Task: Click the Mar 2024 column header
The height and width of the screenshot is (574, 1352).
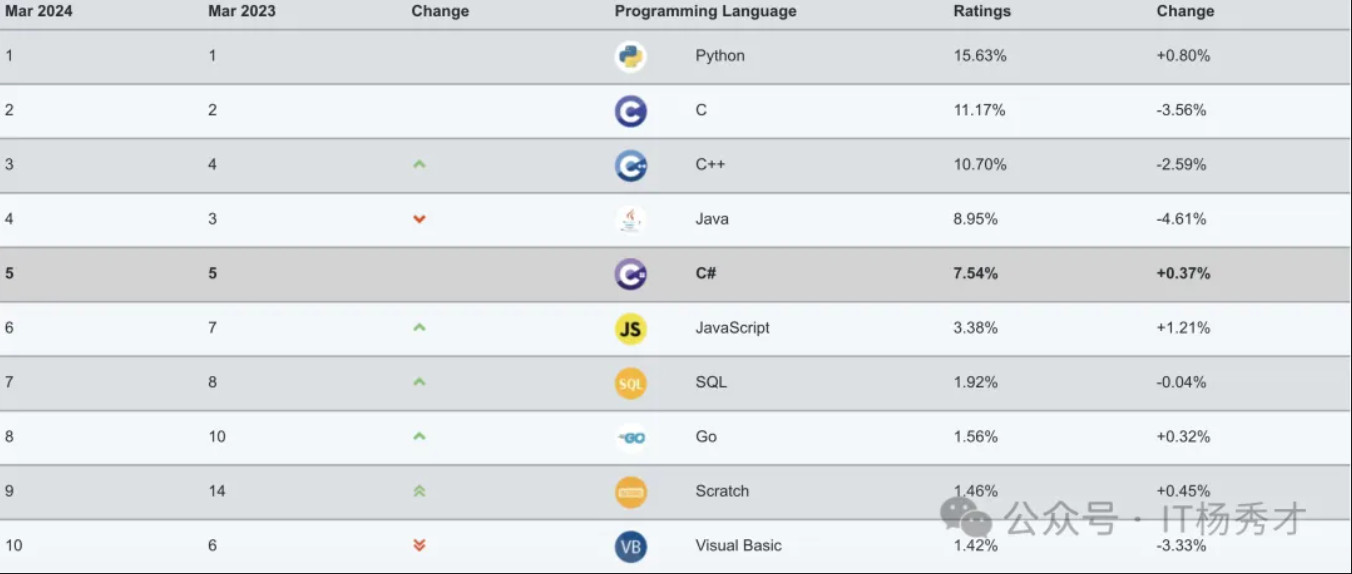Action: [39, 11]
